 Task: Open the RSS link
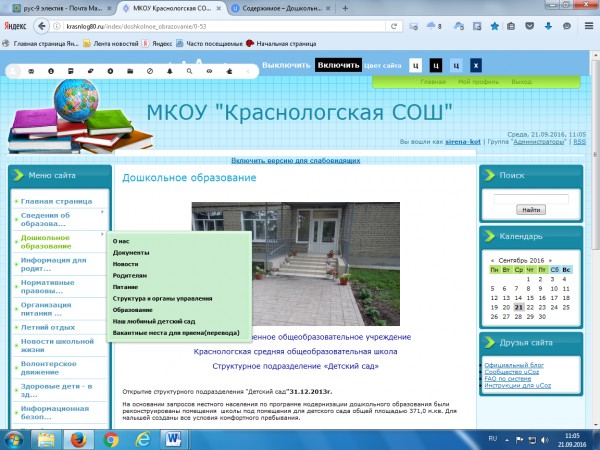579,142
